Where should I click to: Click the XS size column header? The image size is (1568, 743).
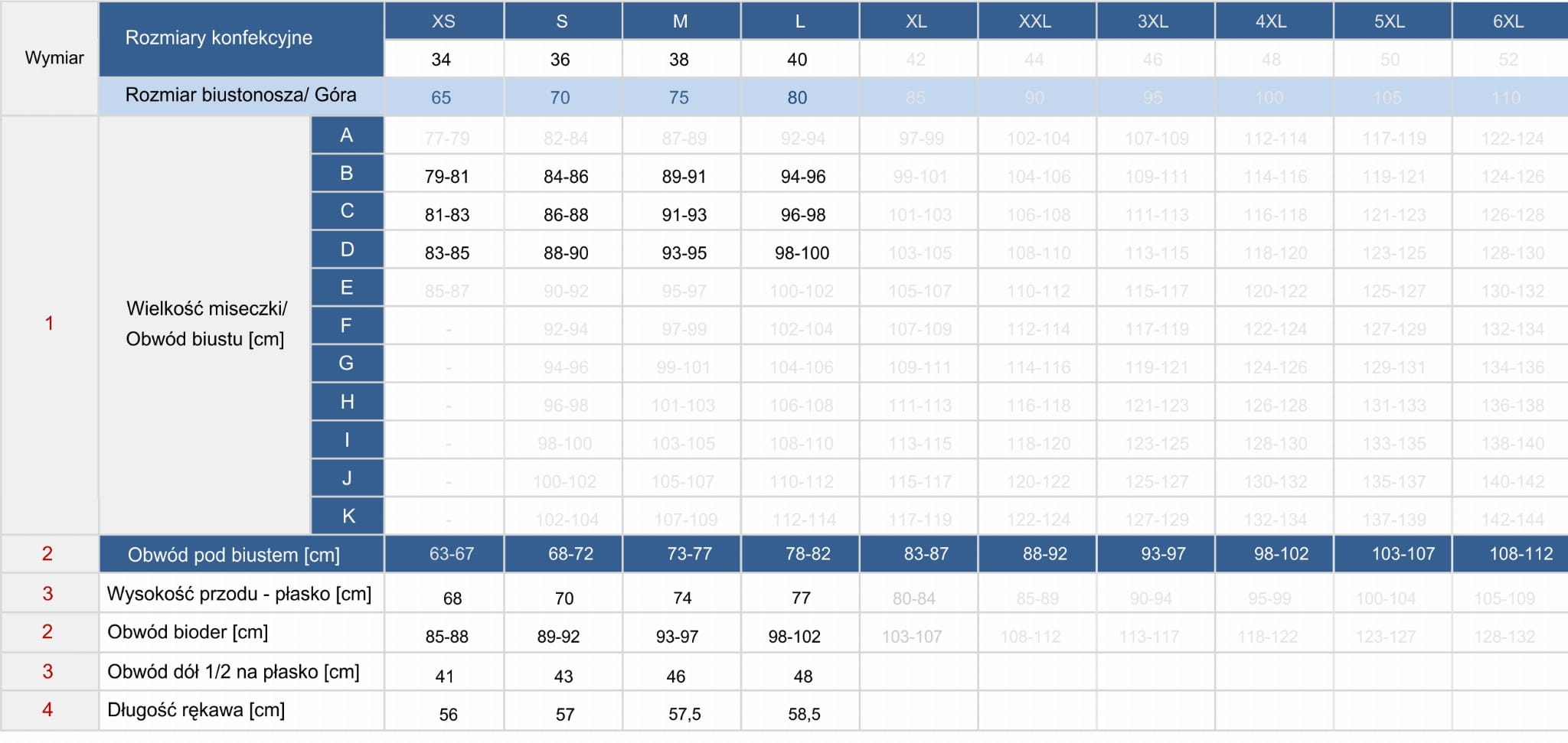coord(443,21)
